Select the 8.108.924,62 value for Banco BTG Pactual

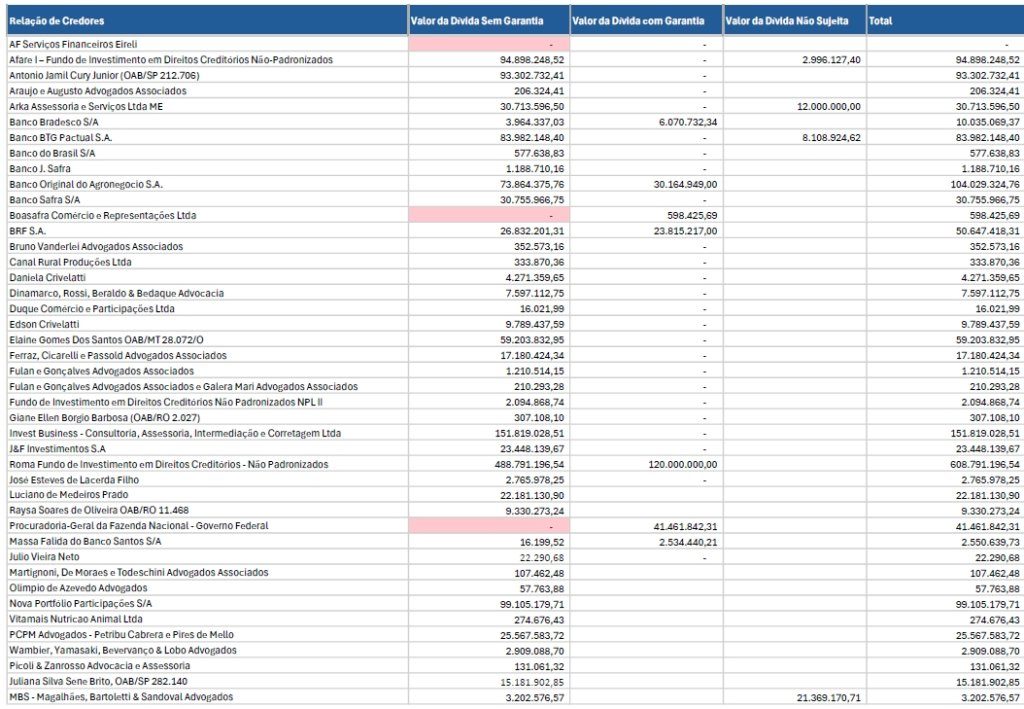click(831, 138)
